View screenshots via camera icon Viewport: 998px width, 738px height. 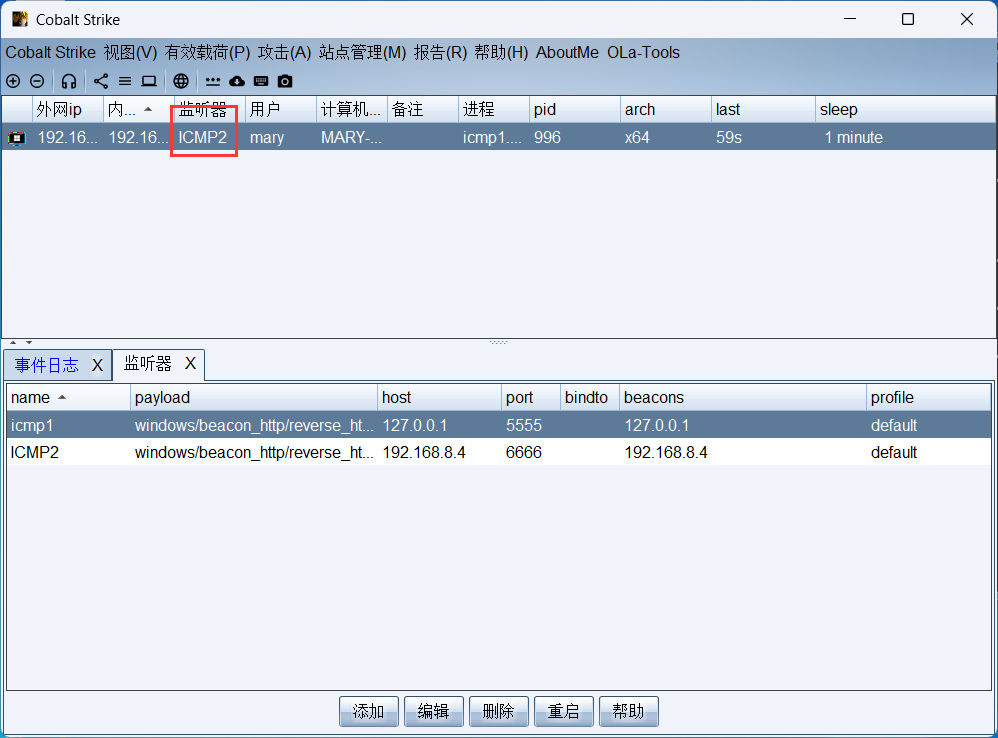coord(285,81)
